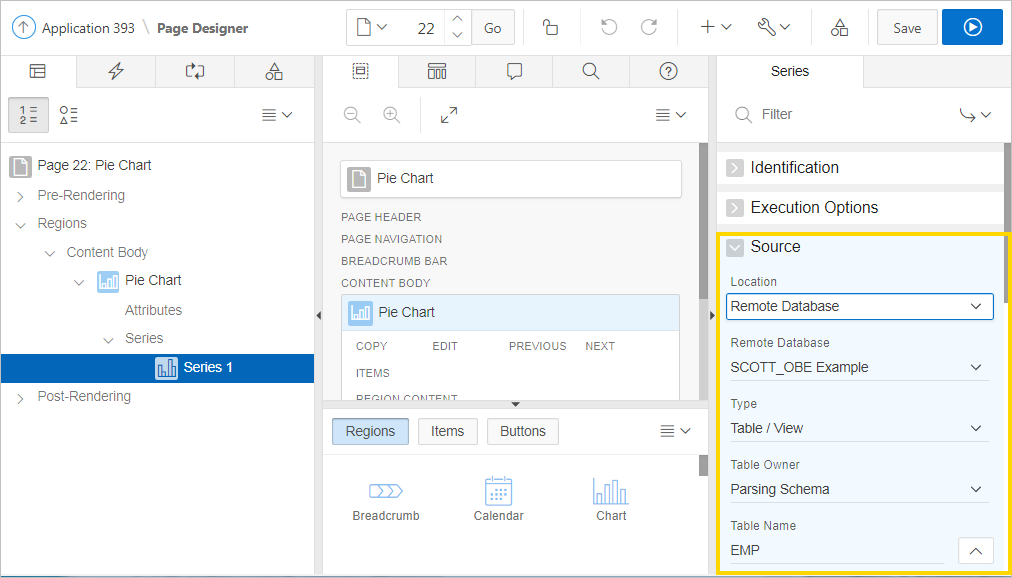
Task: Open the Help question mark tab
Action: (669, 71)
